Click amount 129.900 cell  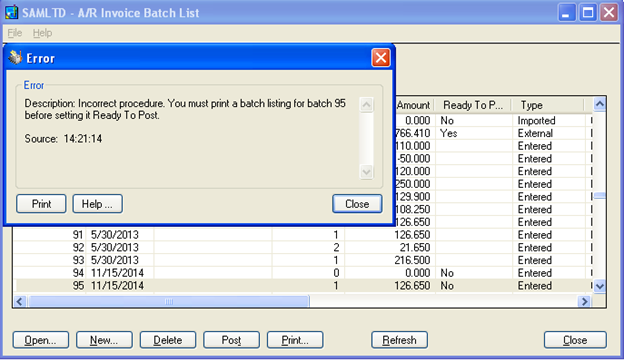(413, 197)
